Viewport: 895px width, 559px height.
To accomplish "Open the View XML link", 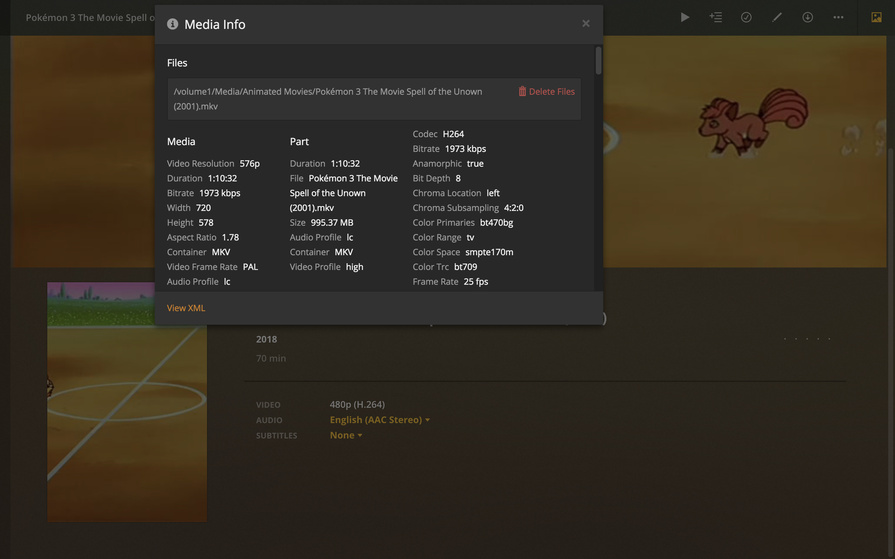I will coord(186,308).
